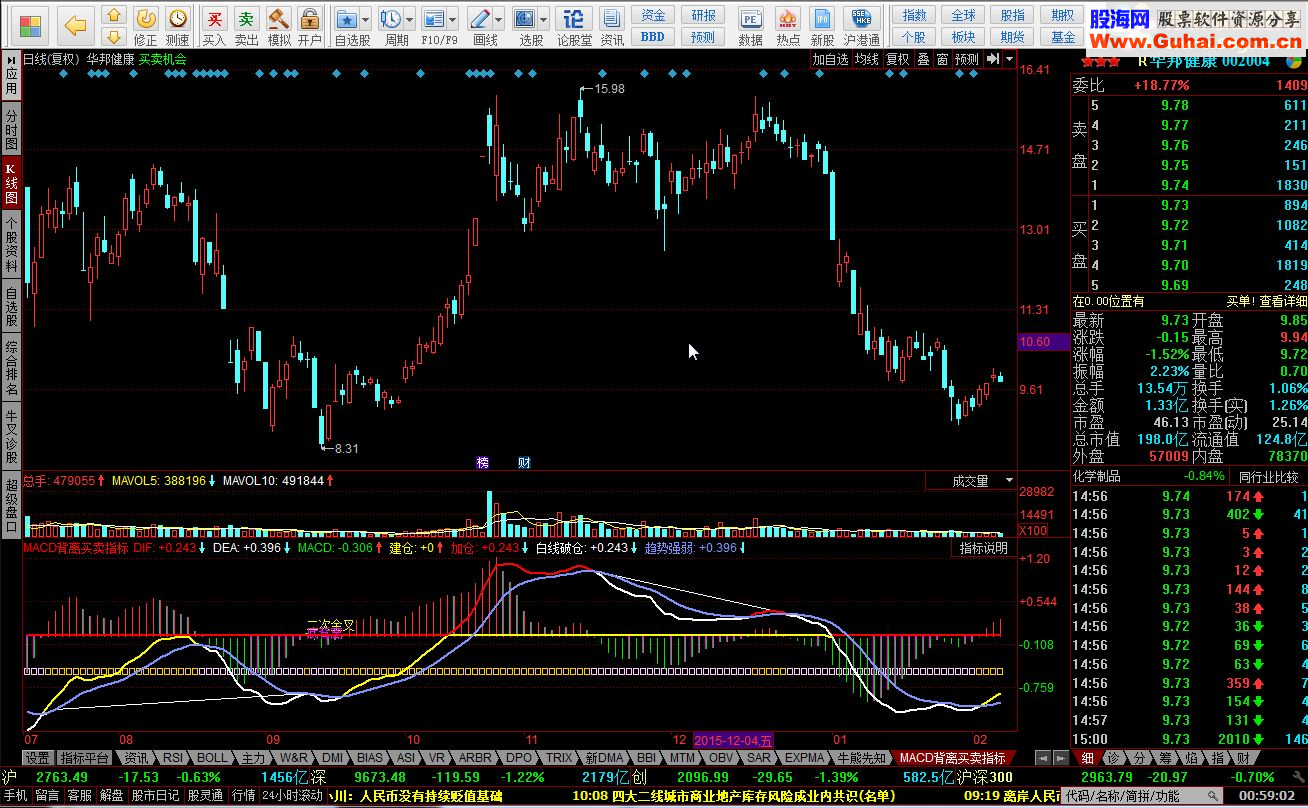Screen dimensions: 1308x808
Task: Expand the 自选股 dropdown arrow
Action: coord(365,19)
